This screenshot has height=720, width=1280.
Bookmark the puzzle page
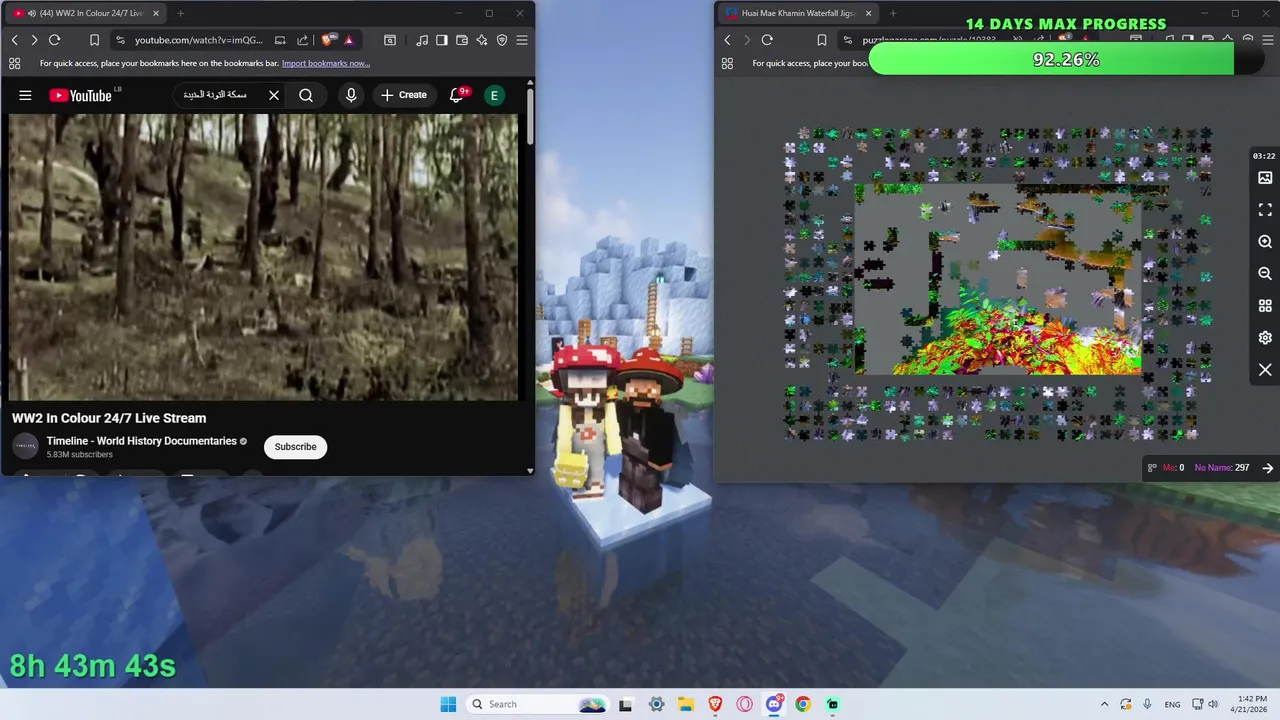tap(822, 40)
